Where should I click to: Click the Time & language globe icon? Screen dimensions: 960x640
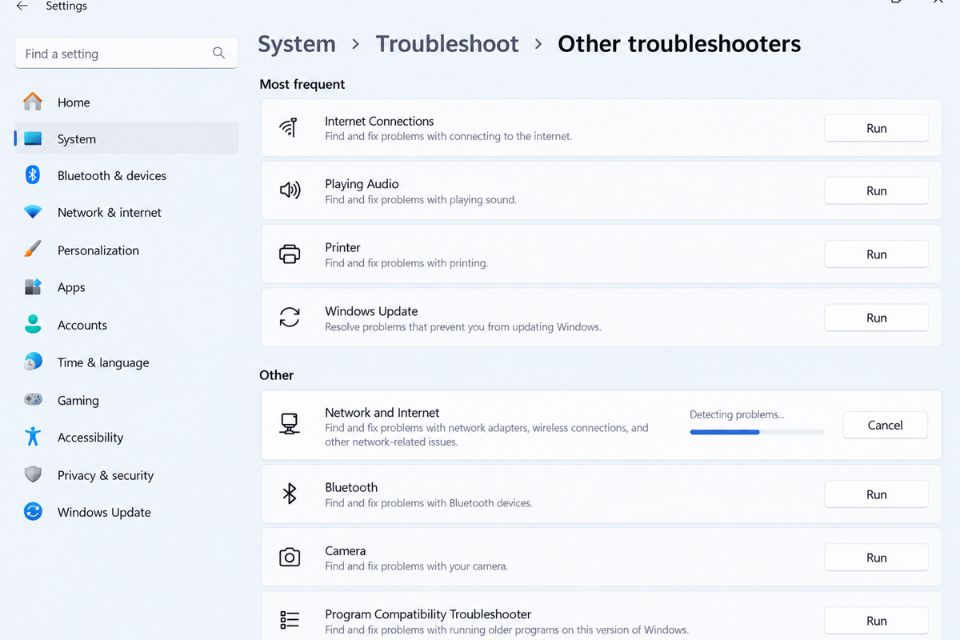33,362
